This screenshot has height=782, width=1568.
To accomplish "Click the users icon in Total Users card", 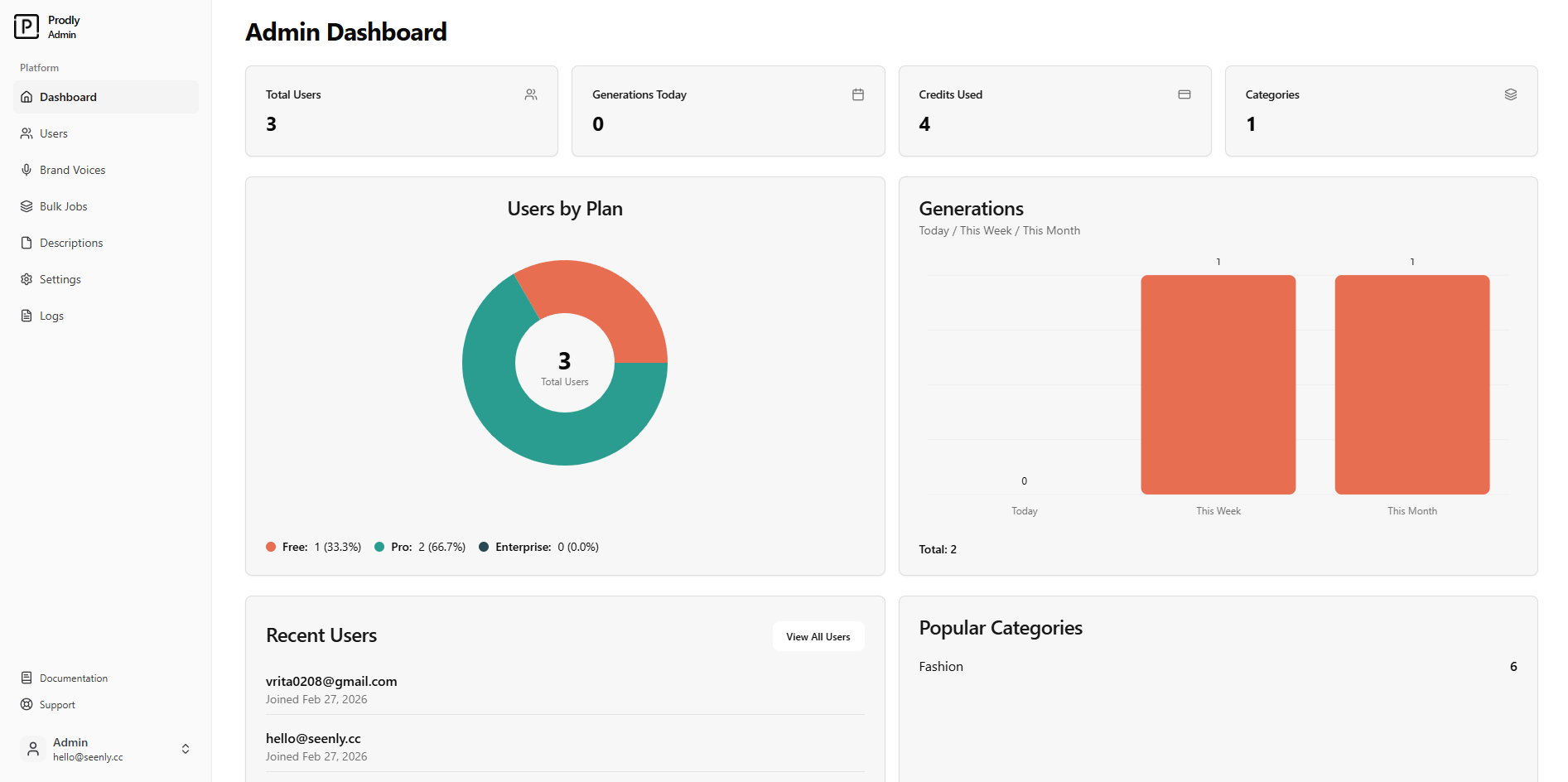I will tap(531, 95).
